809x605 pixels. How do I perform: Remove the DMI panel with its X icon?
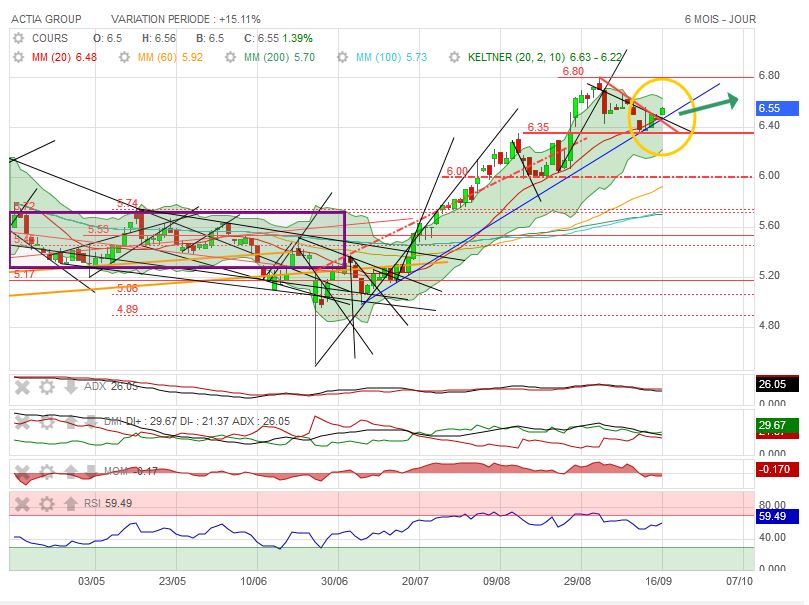click(22, 422)
